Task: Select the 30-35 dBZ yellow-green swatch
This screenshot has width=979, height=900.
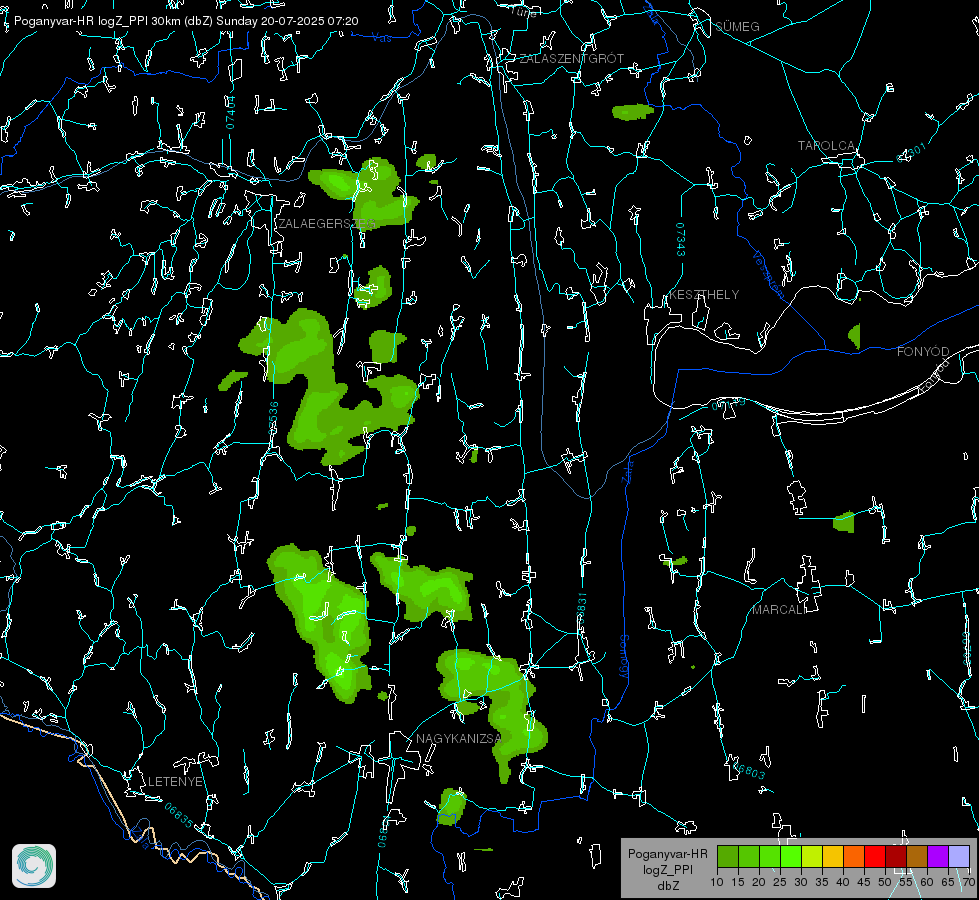Action: (812, 856)
